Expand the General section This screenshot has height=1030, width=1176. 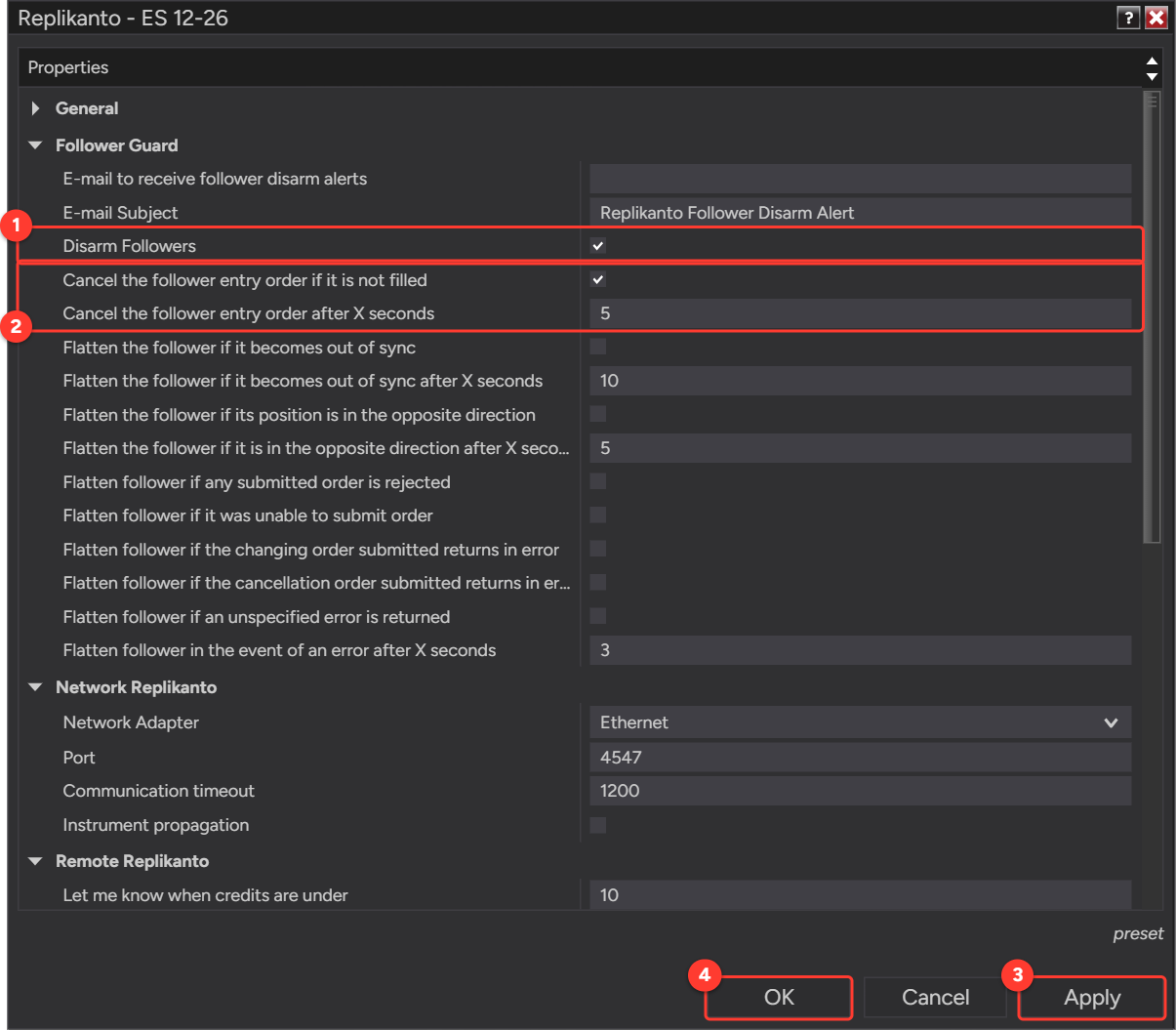36,108
